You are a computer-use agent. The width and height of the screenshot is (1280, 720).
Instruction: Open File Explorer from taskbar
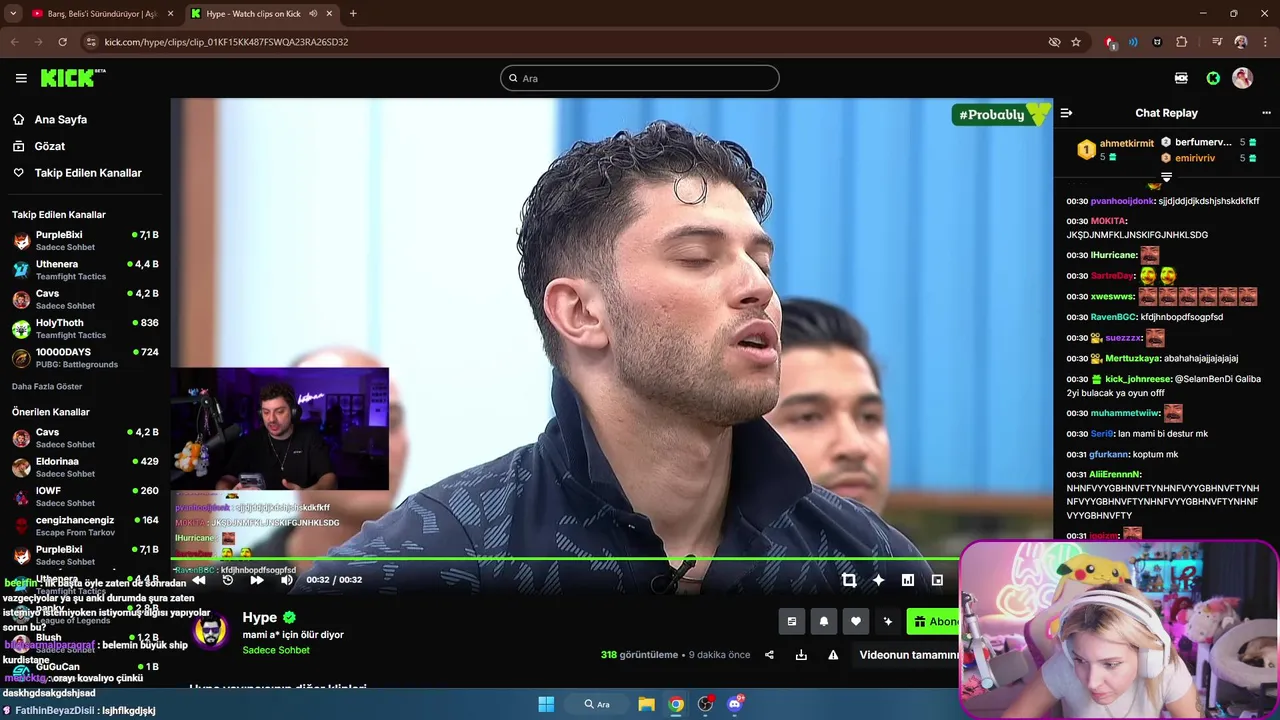click(646, 704)
